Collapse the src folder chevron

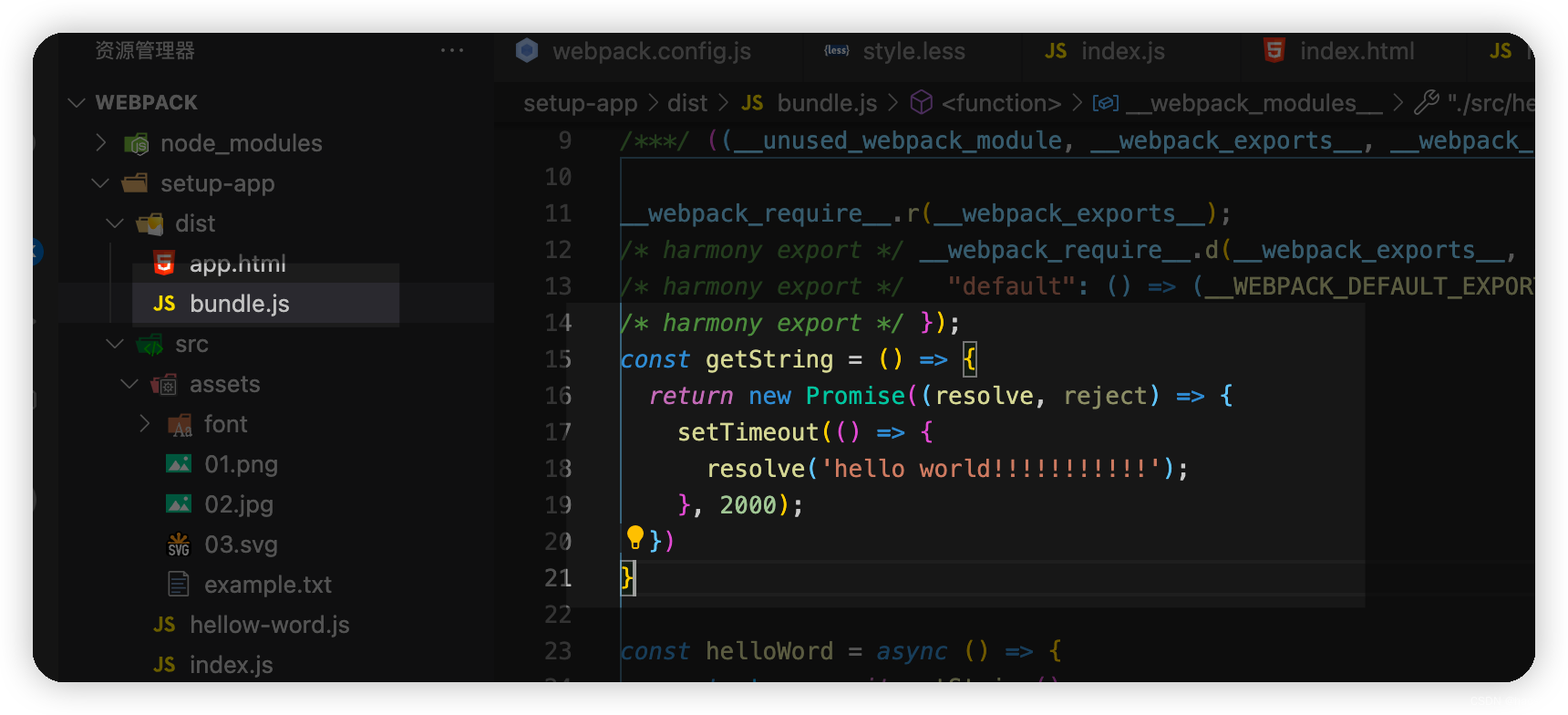[115, 344]
